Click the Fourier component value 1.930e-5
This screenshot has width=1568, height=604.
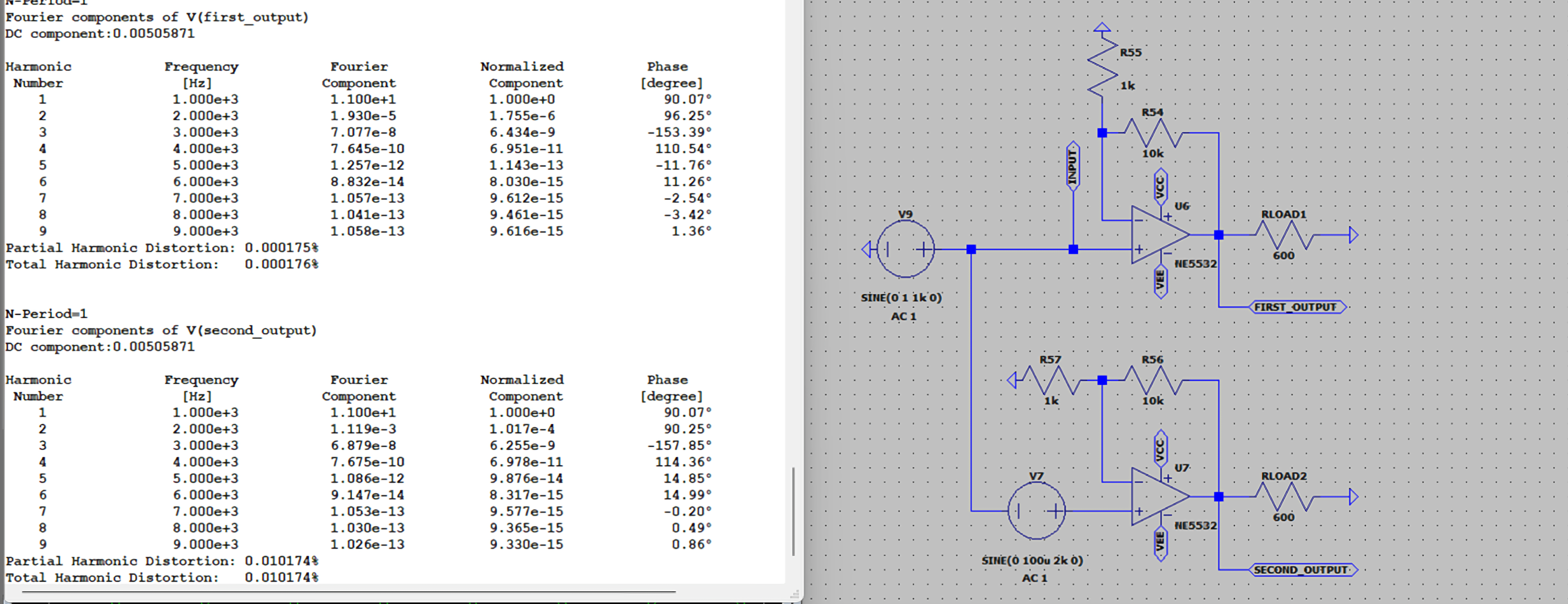[363, 116]
